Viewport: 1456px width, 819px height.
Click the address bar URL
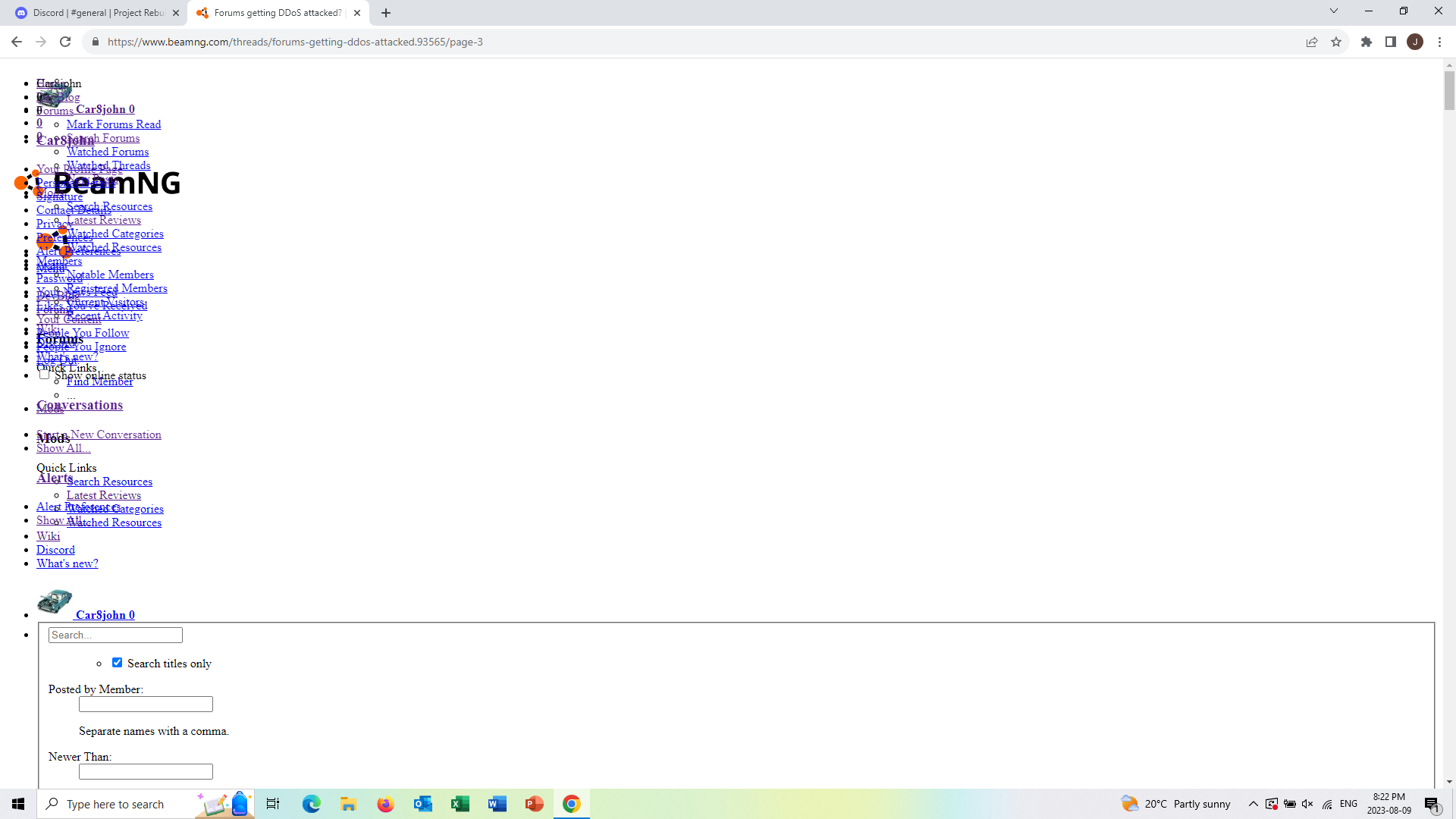(x=295, y=42)
